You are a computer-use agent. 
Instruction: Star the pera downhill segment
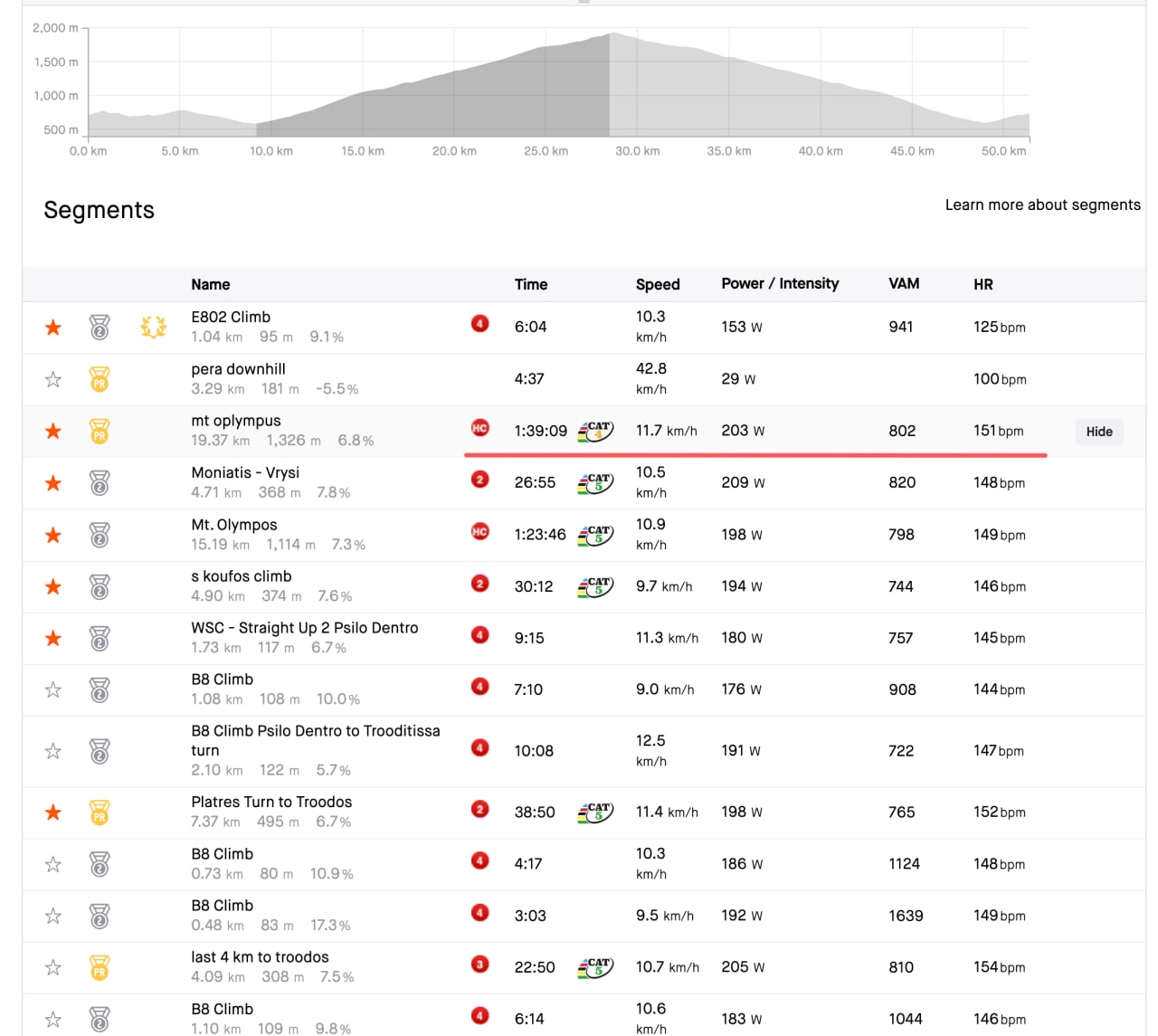tap(53, 379)
